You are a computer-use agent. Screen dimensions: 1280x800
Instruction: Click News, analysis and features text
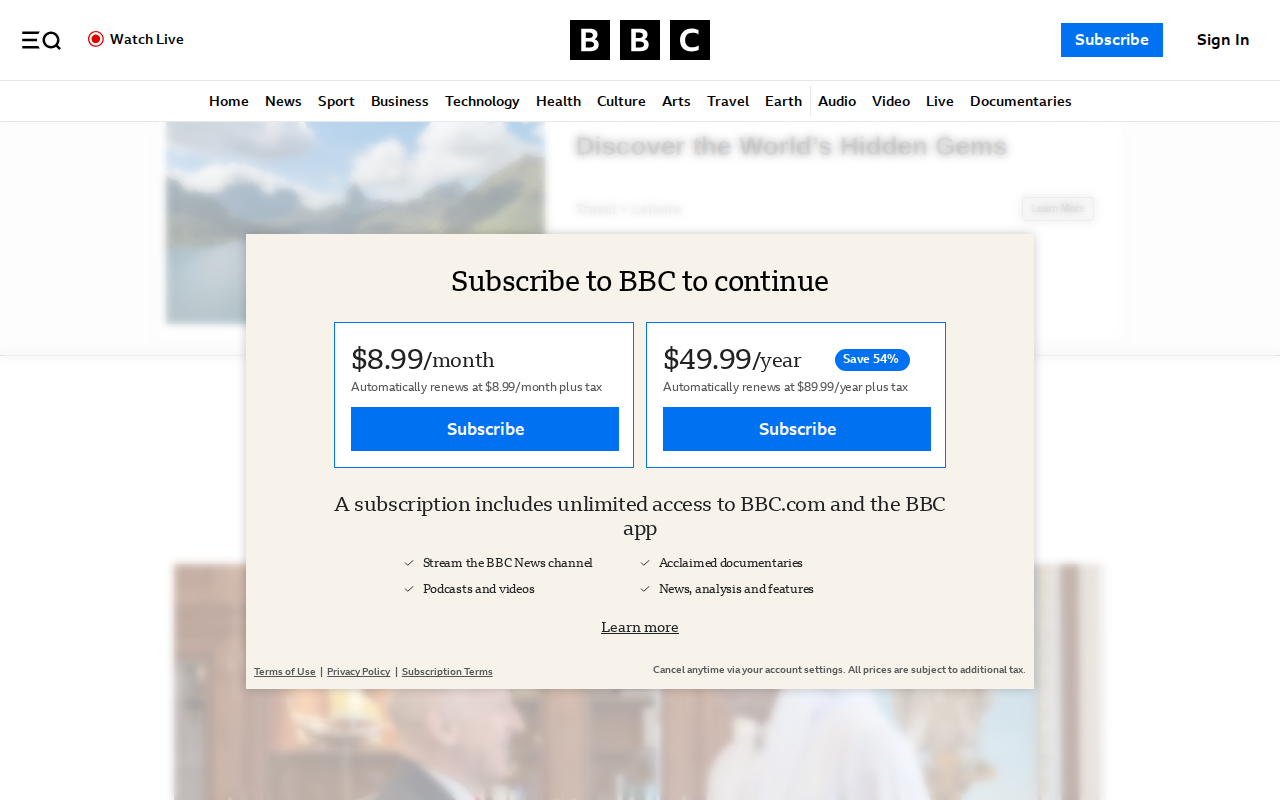tap(736, 589)
